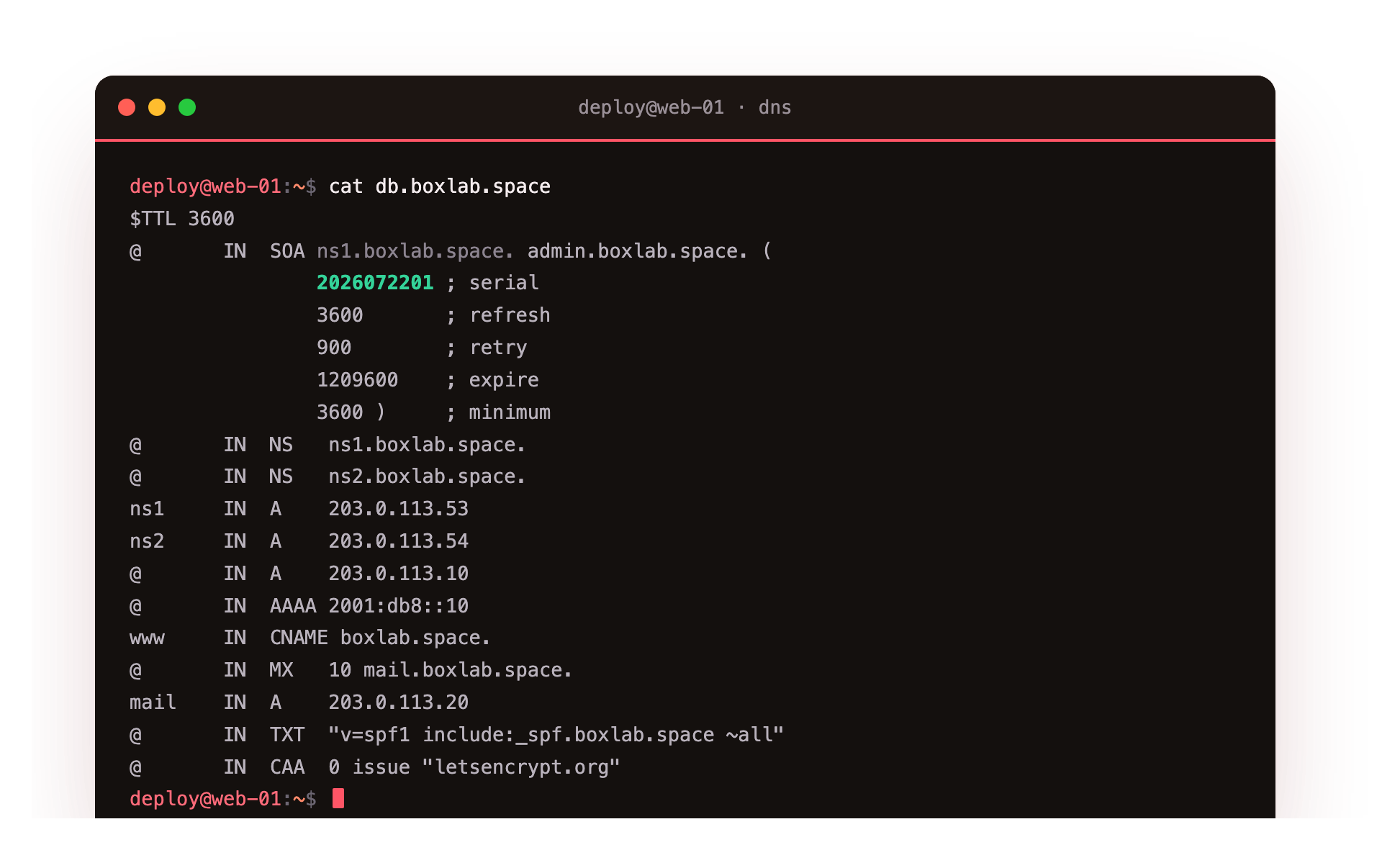Click the IP address 203.0.113.53

399,509
